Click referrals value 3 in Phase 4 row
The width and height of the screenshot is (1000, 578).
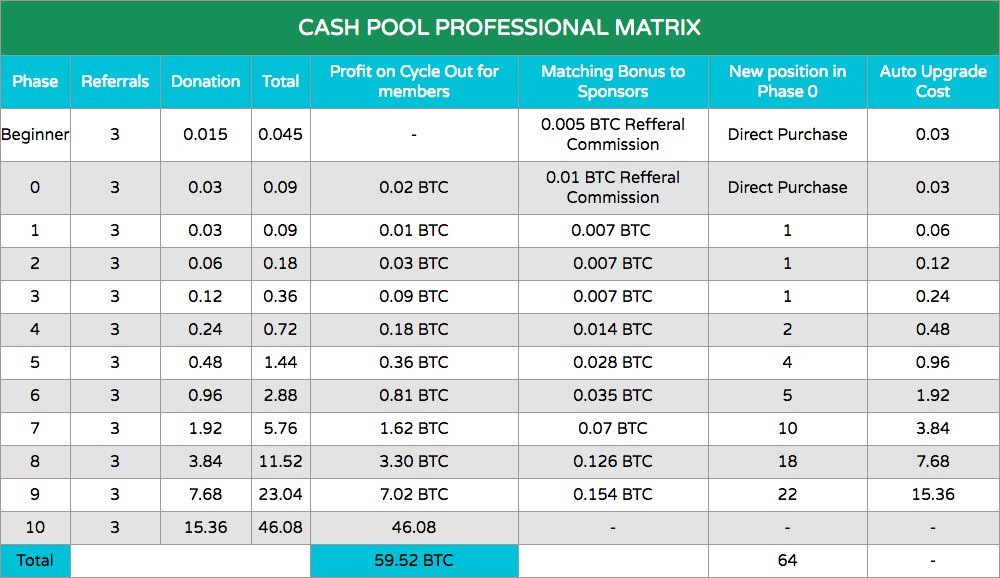point(115,330)
